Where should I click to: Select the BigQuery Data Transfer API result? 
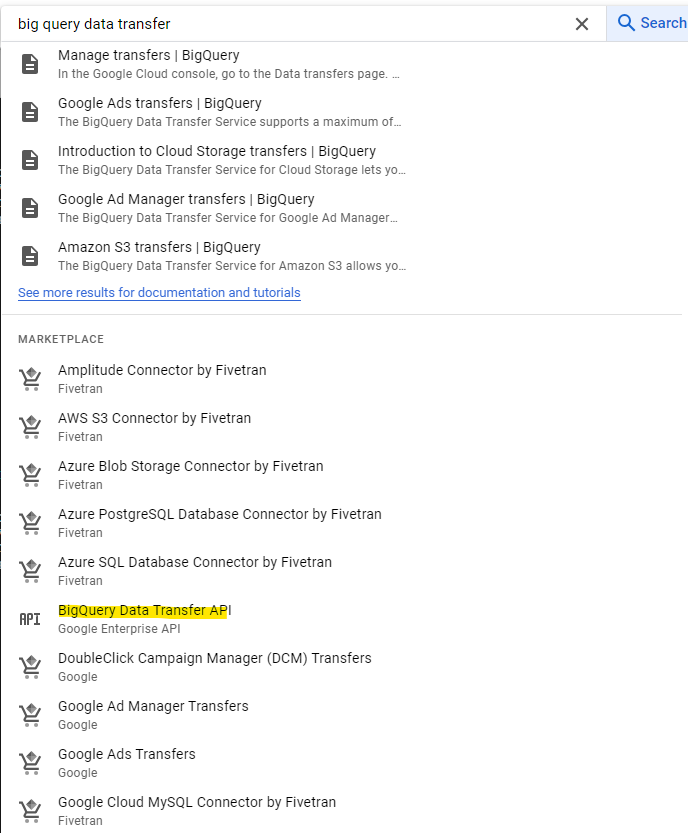point(145,610)
